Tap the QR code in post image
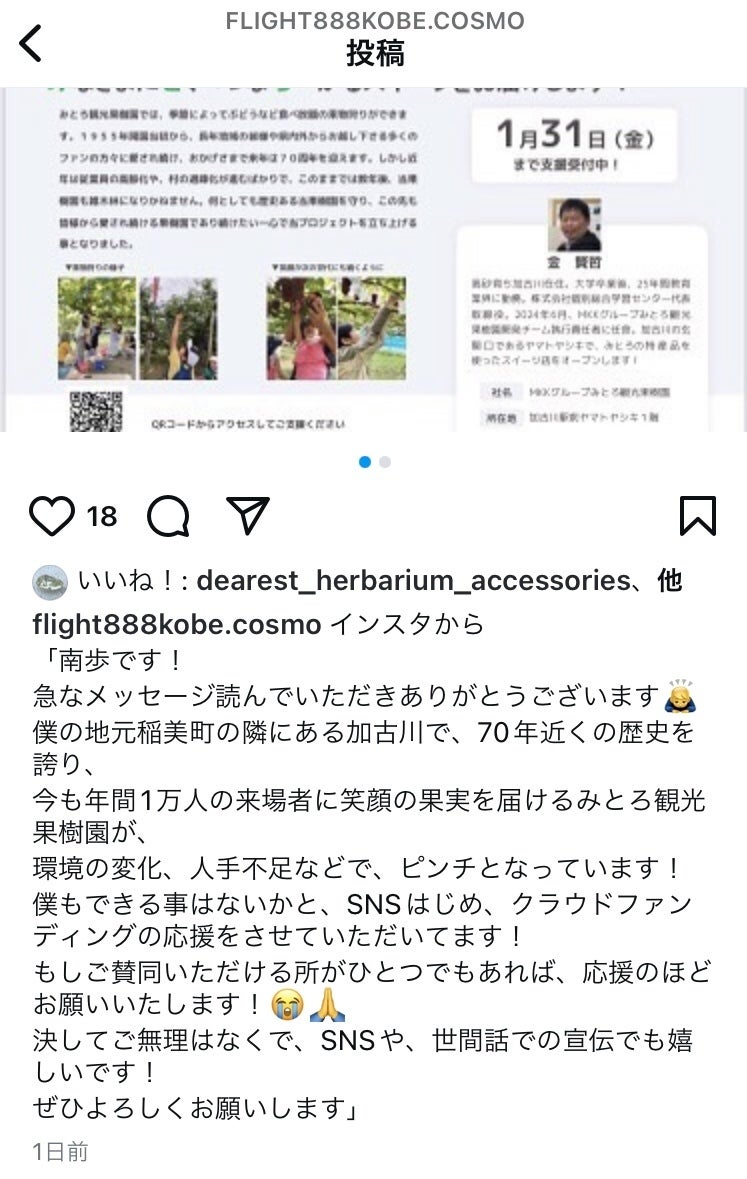747x1179 pixels. [96, 411]
